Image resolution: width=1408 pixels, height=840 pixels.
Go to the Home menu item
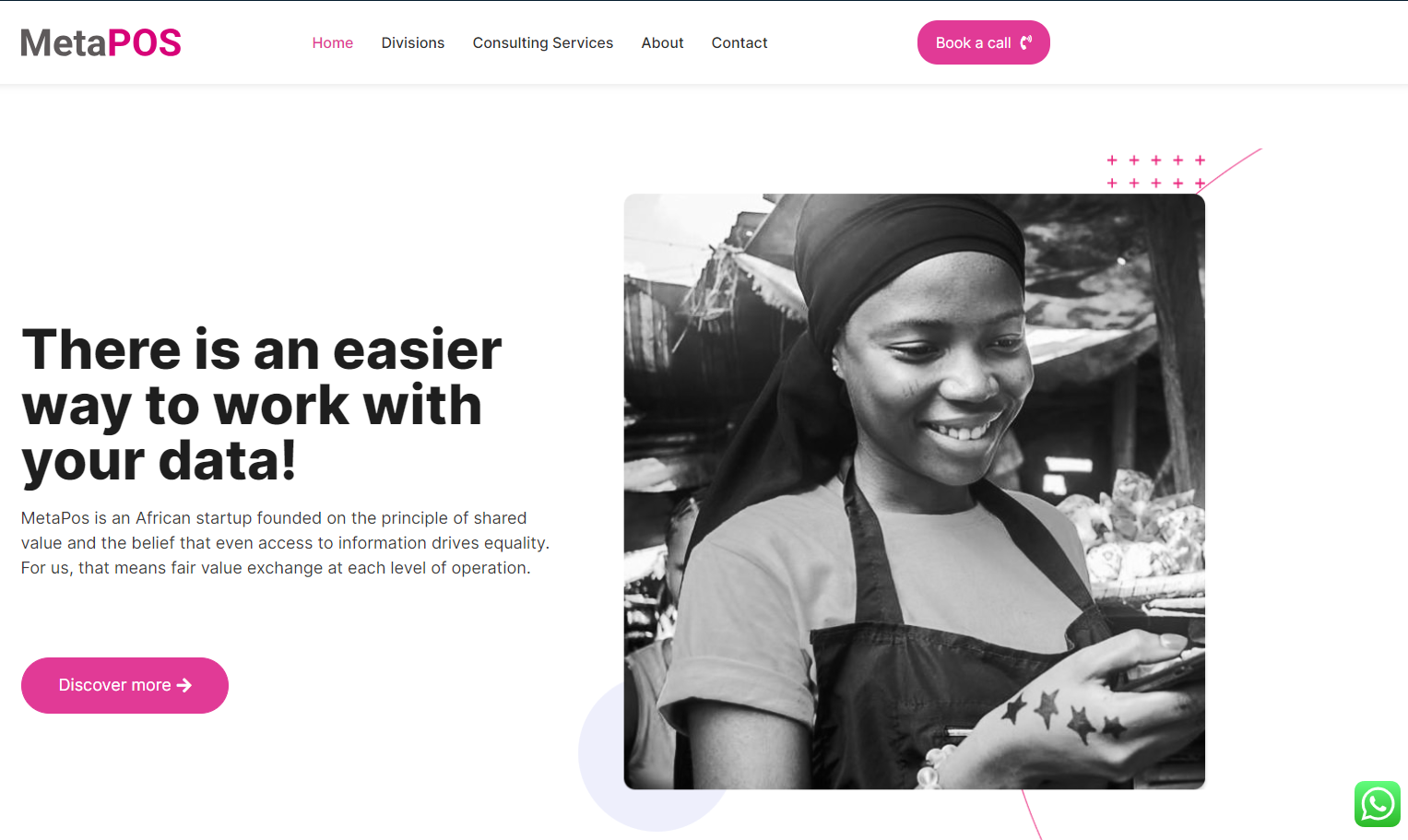pyautogui.click(x=333, y=42)
